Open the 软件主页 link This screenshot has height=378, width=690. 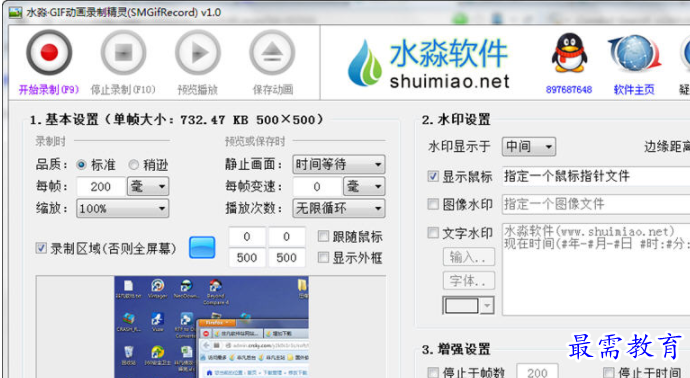pos(634,90)
